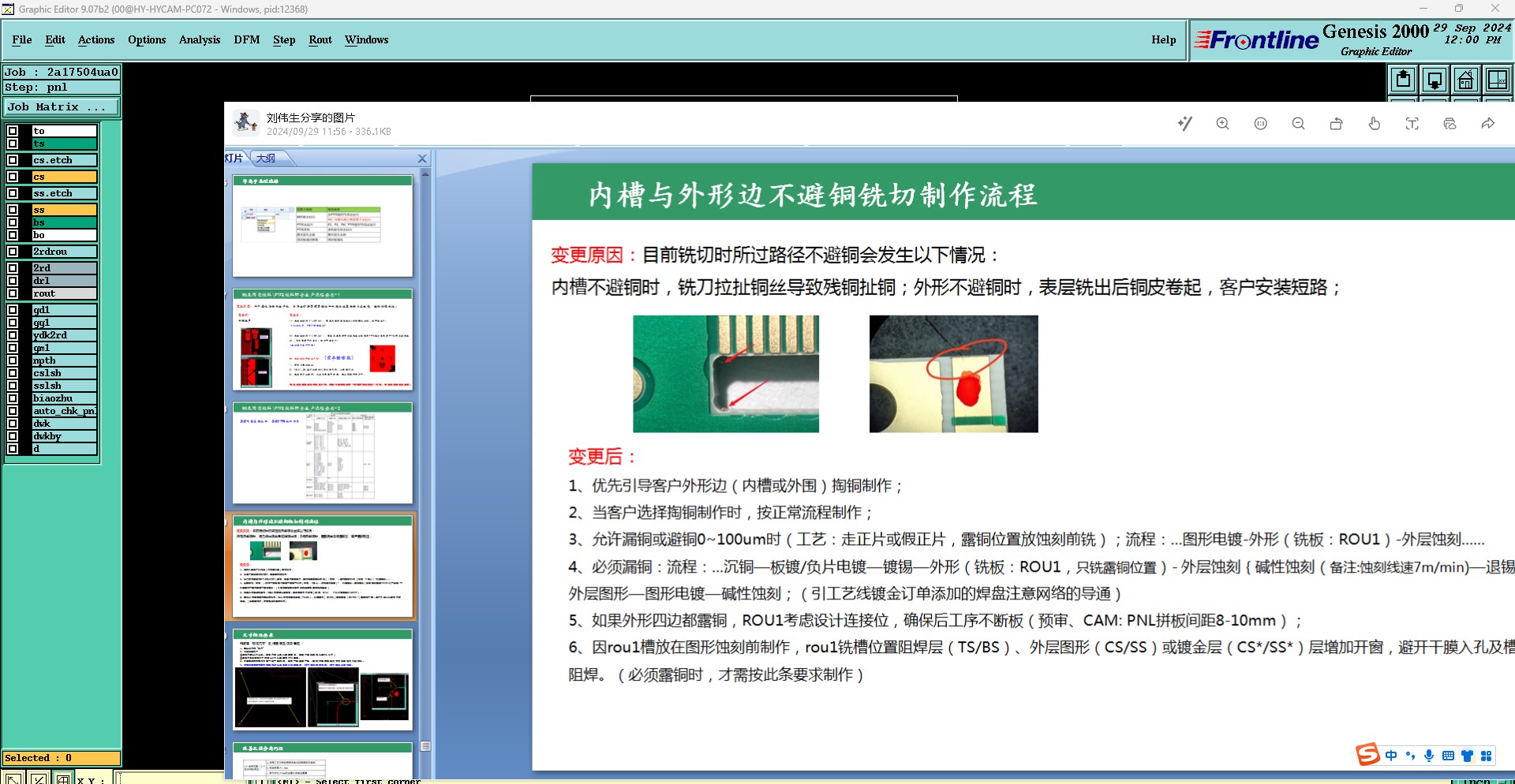Click the Sogou input method S logo
Viewport: 1515px width, 784px height.
tap(1367, 755)
